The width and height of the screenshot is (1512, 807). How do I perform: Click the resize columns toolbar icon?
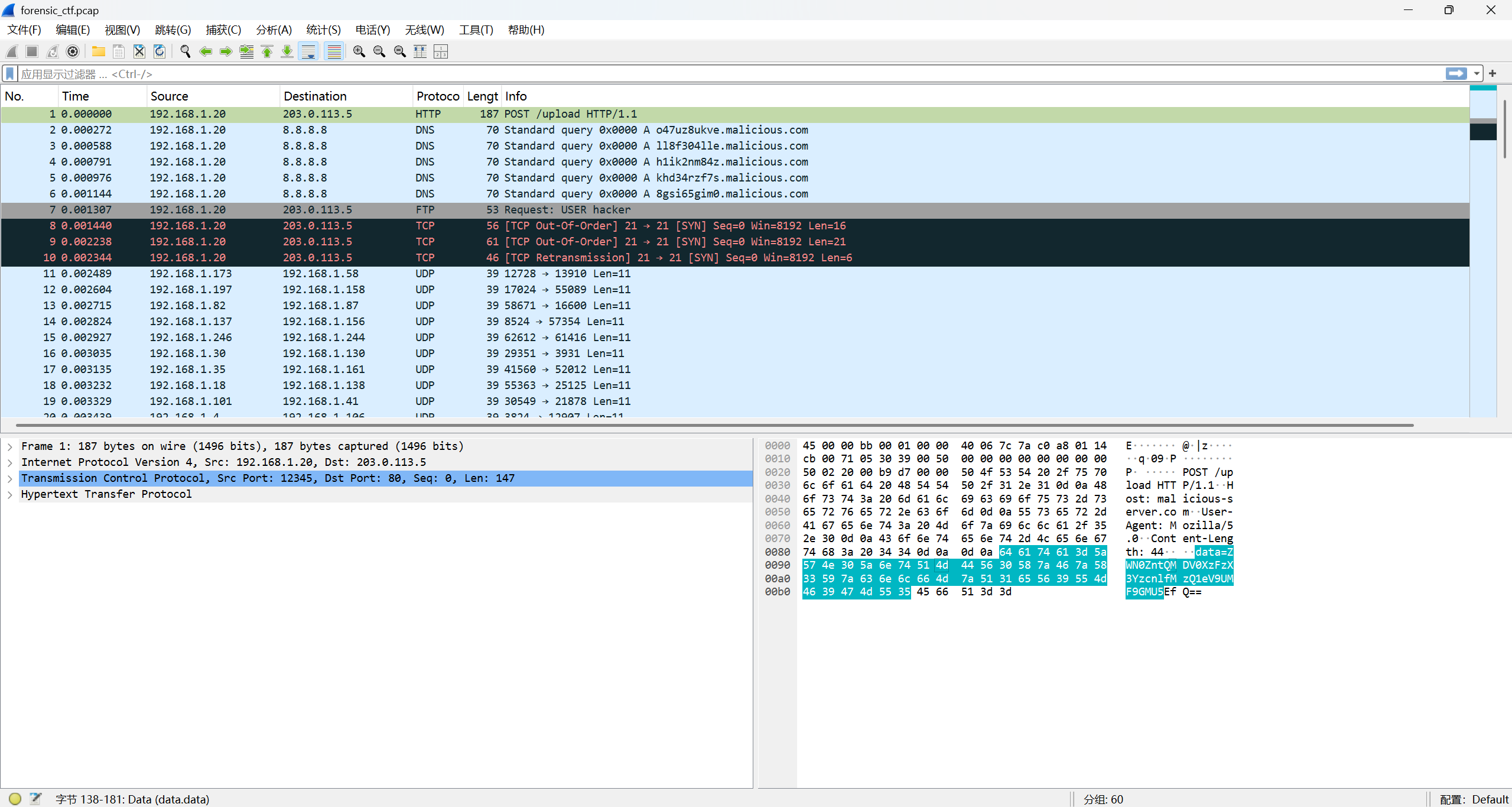pos(420,52)
